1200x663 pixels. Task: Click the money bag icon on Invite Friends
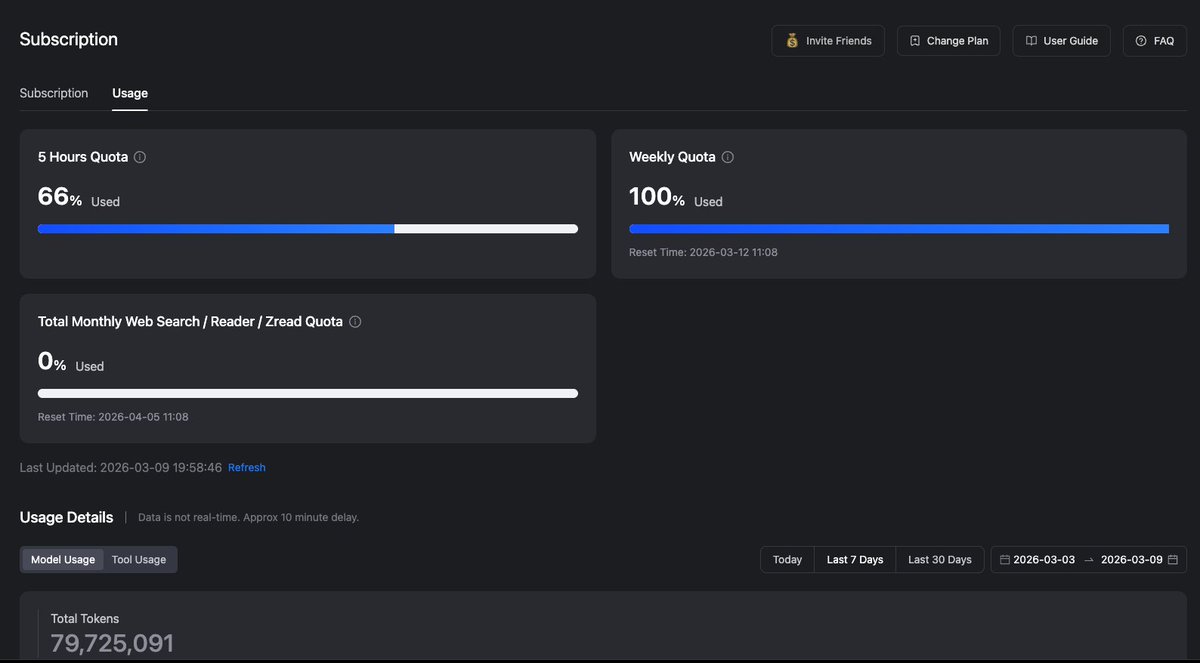point(792,41)
